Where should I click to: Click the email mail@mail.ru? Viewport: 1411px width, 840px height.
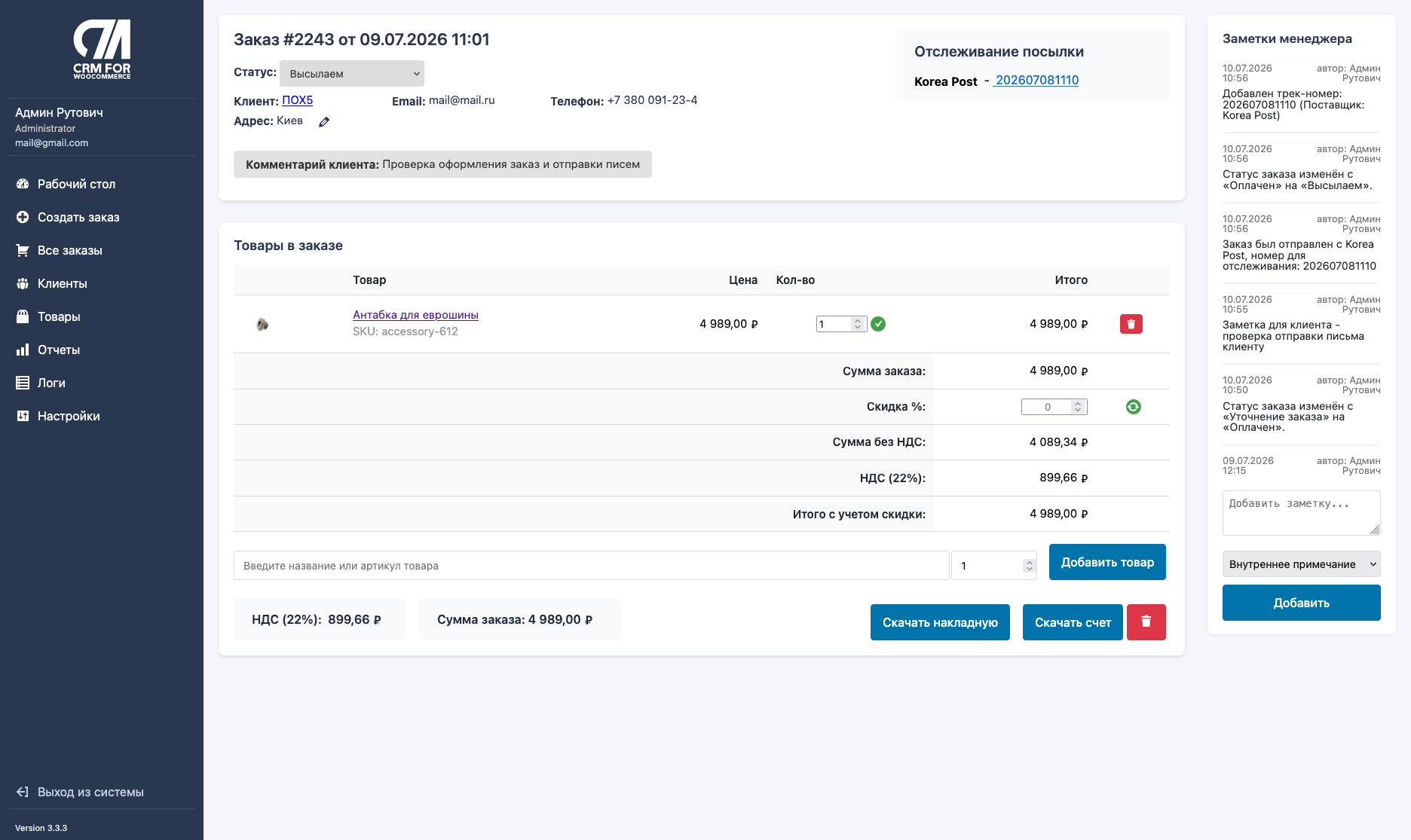pos(462,100)
